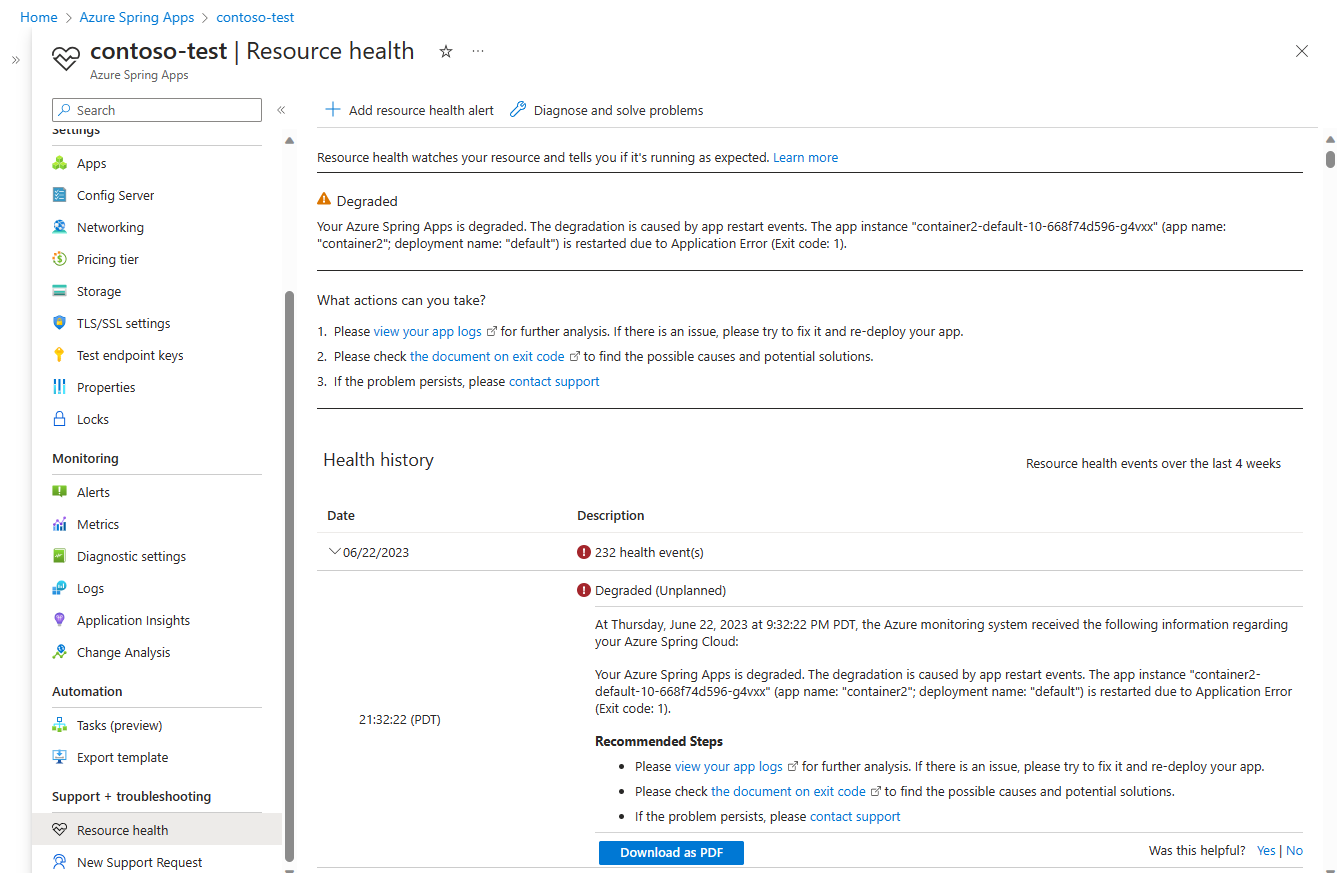Open the top 'the document on exit code' link
This screenshot has width=1337, height=873.
(487, 356)
